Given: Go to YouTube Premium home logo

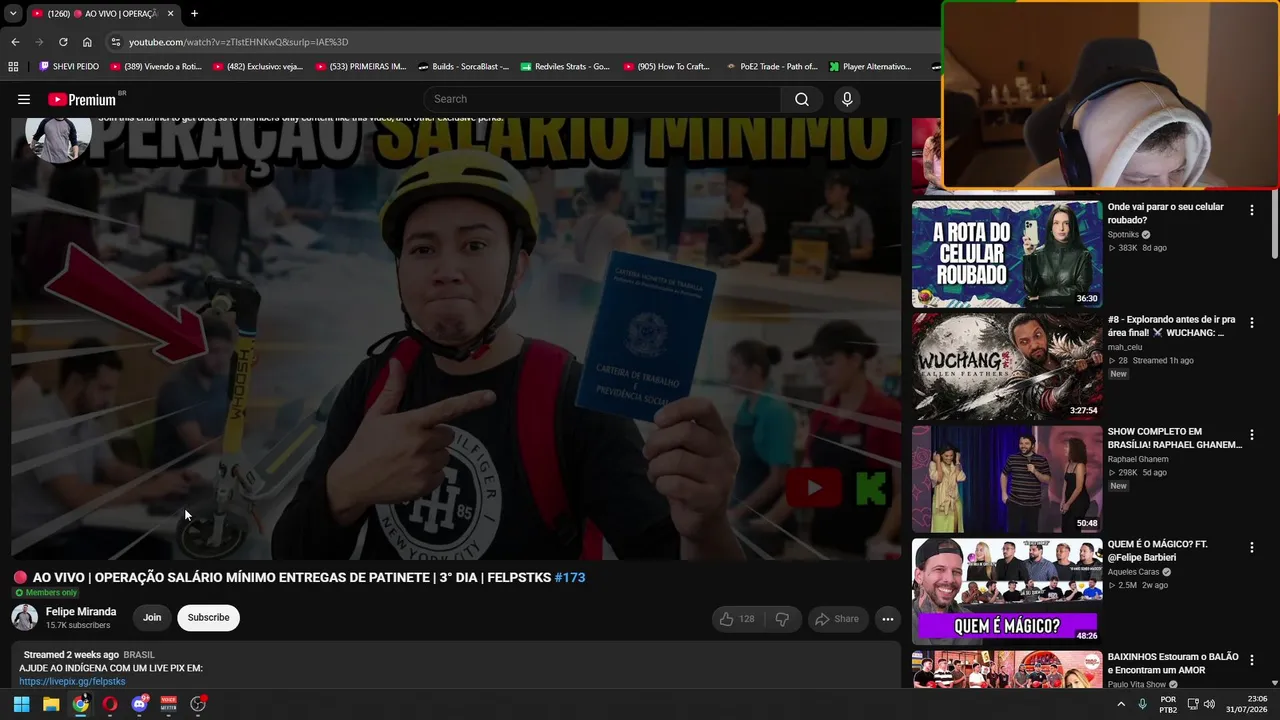Looking at the screenshot, I should point(82,100).
